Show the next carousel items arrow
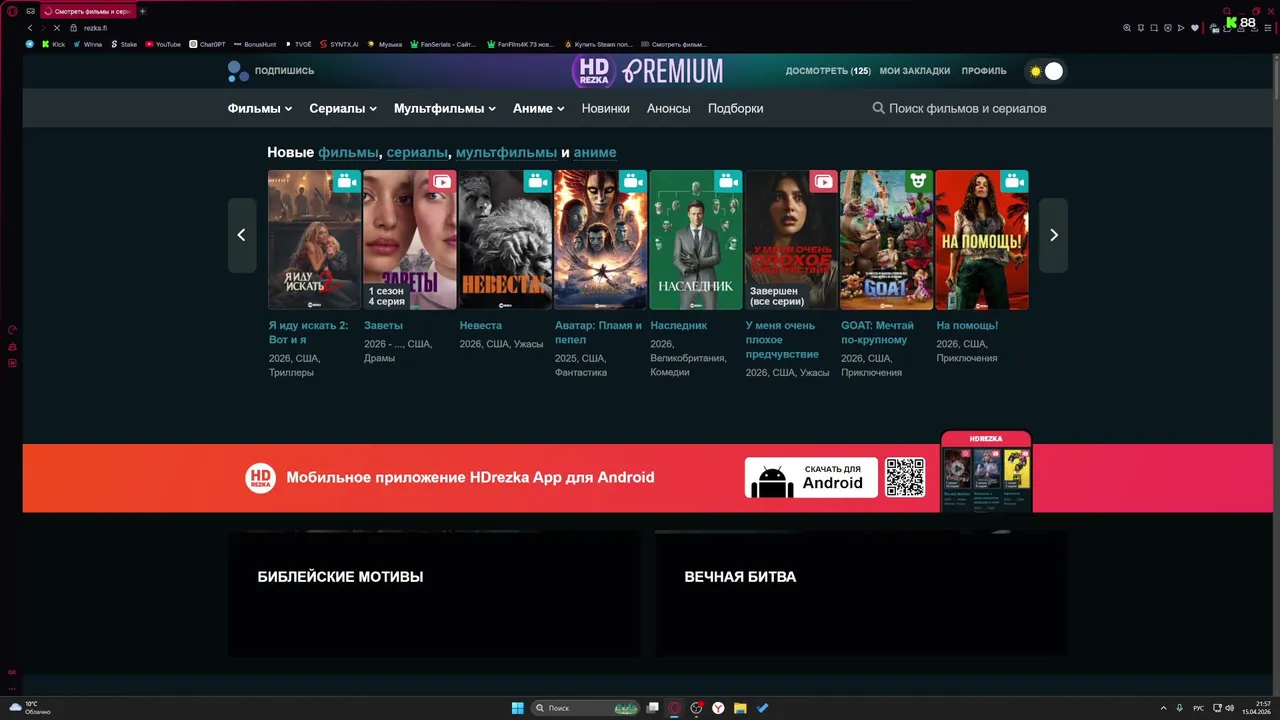 pos(1053,235)
